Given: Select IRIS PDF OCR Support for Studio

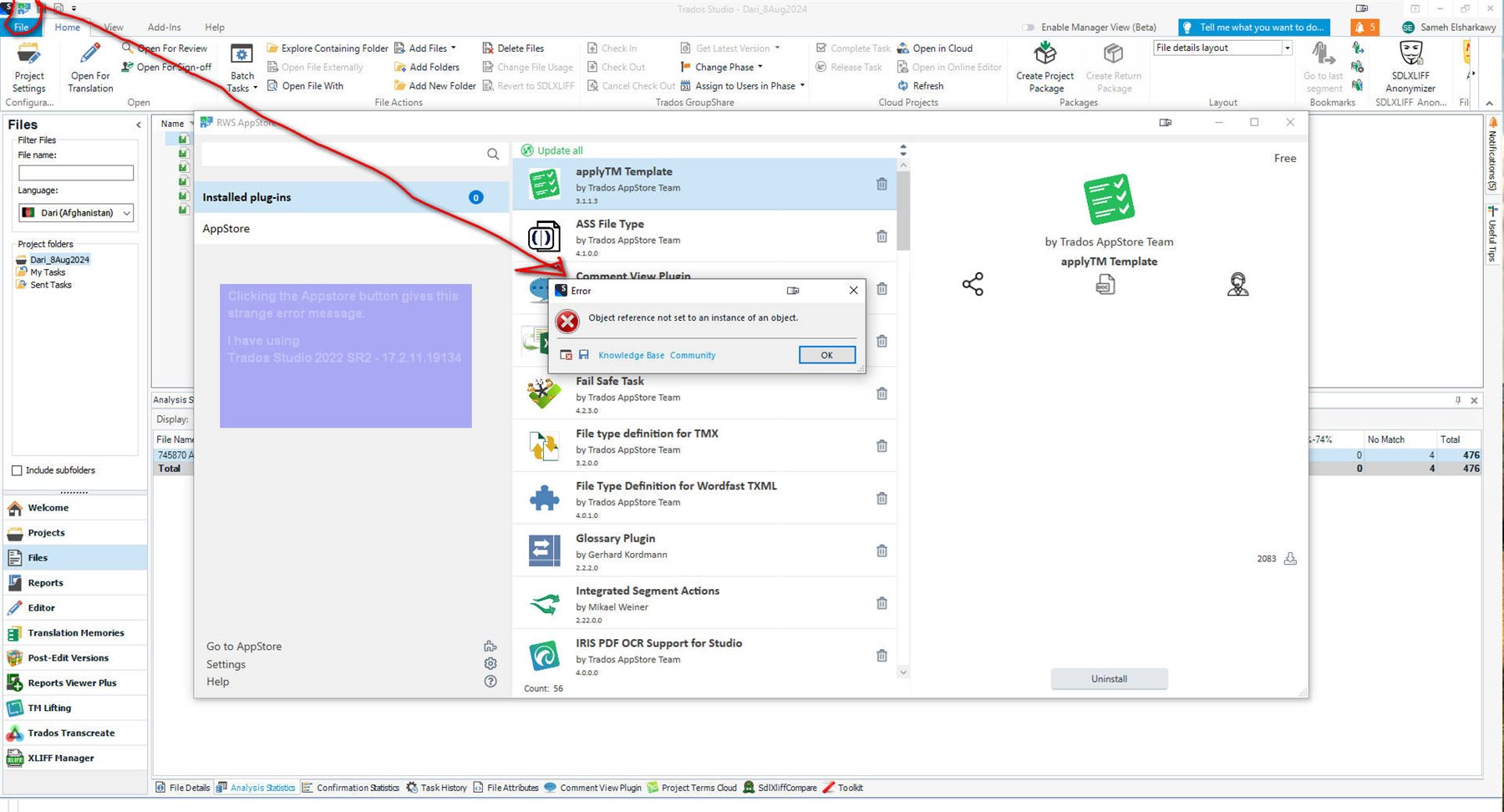Looking at the screenshot, I should click(704, 656).
